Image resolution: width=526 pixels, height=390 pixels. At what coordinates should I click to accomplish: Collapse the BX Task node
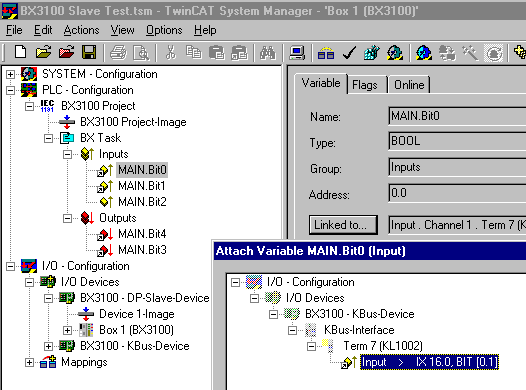click(x=49, y=138)
